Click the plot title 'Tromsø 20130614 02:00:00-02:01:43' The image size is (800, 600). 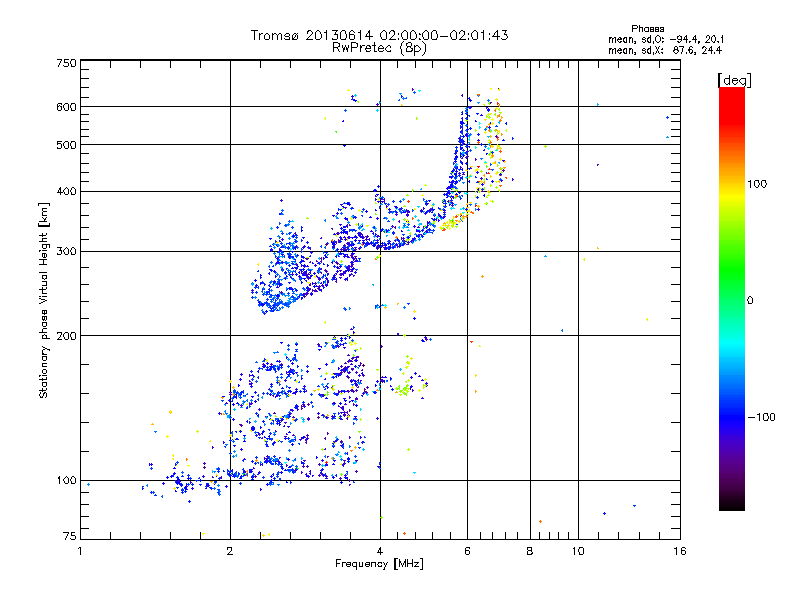pos(379,35)
